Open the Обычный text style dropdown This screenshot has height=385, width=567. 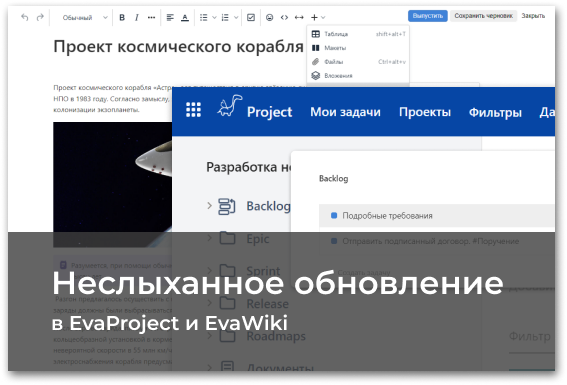85,17
